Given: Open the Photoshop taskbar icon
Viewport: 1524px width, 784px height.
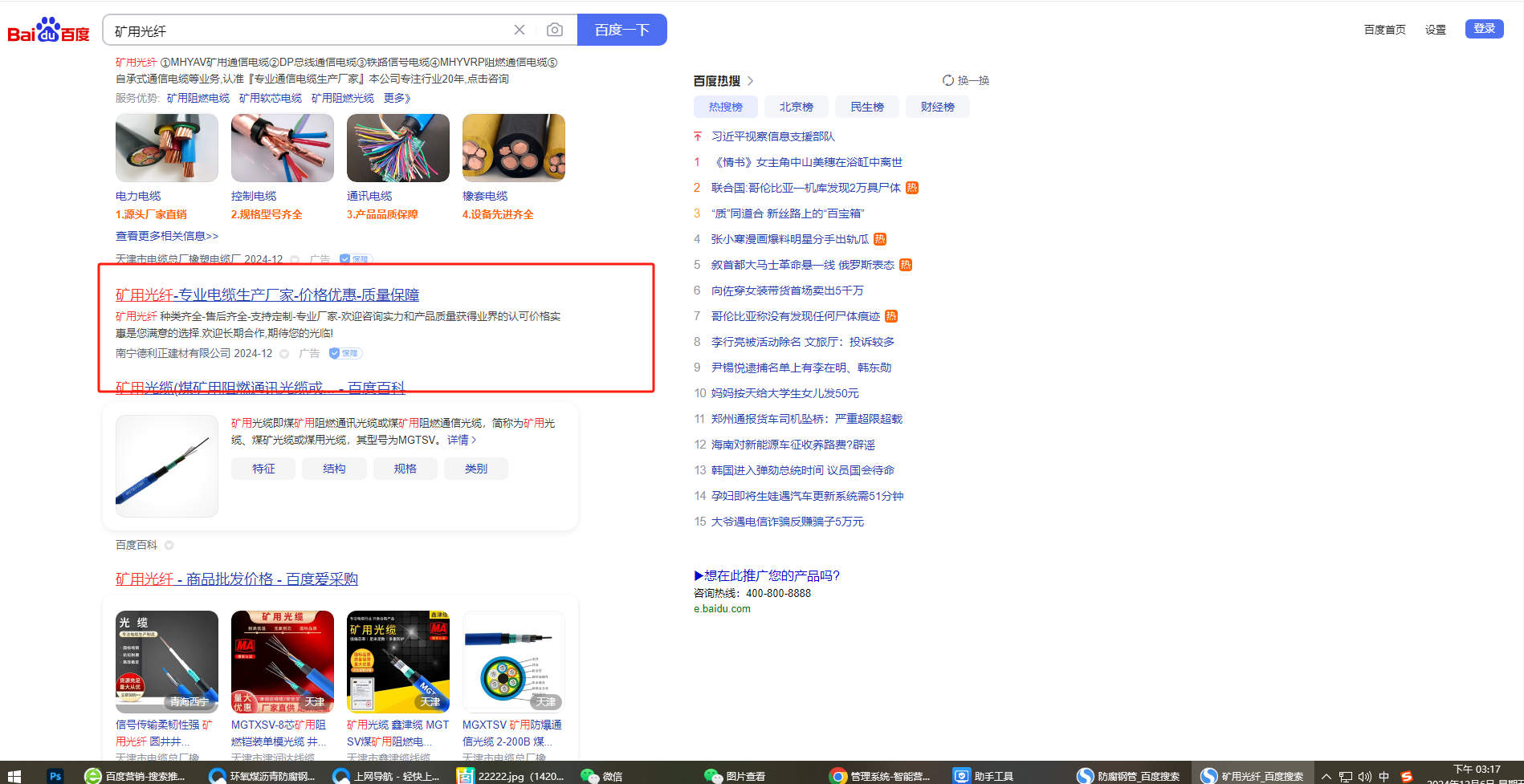Looking at the screenshot, I should [55, 776].
